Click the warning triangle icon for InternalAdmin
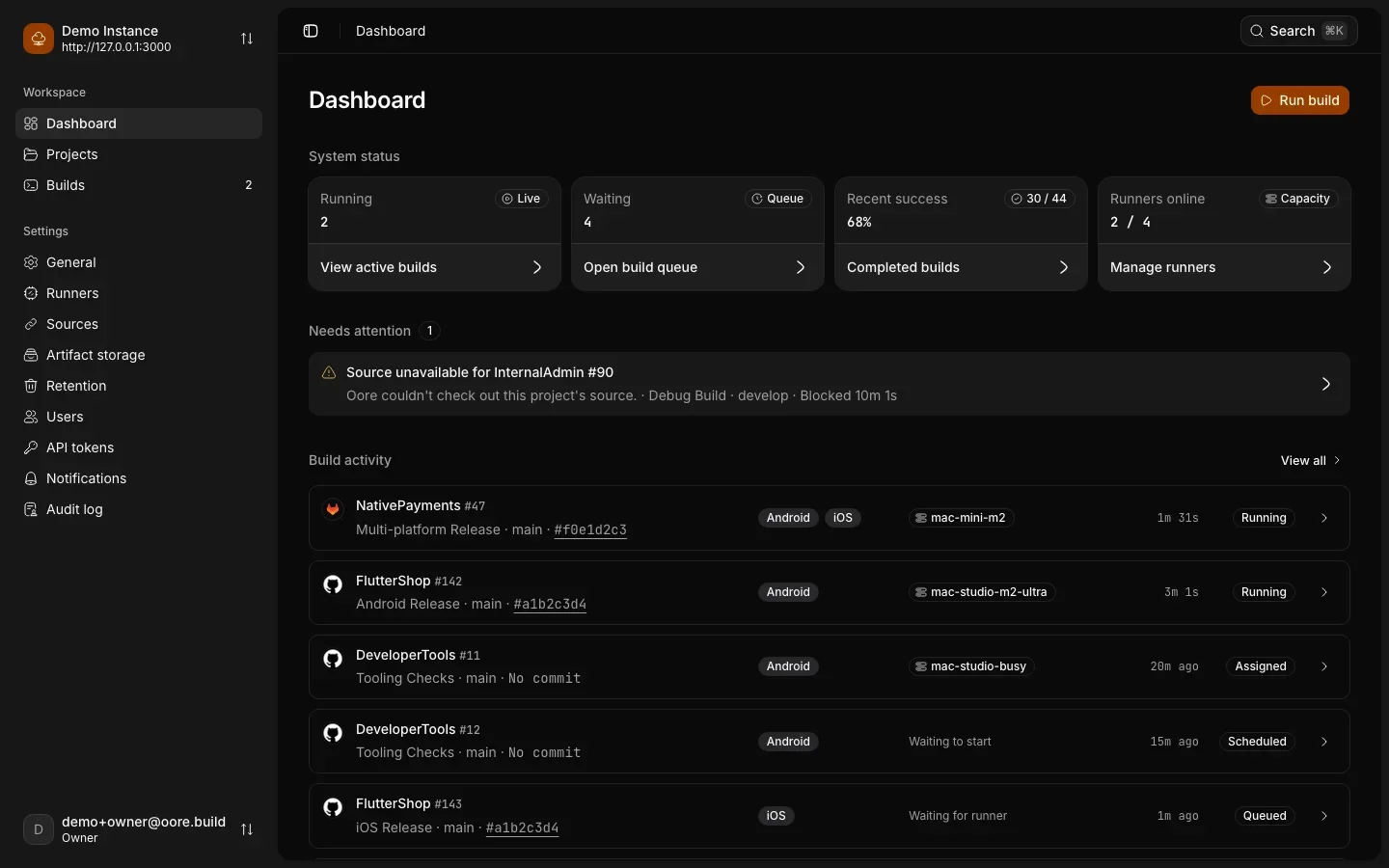 pos(329,372)
